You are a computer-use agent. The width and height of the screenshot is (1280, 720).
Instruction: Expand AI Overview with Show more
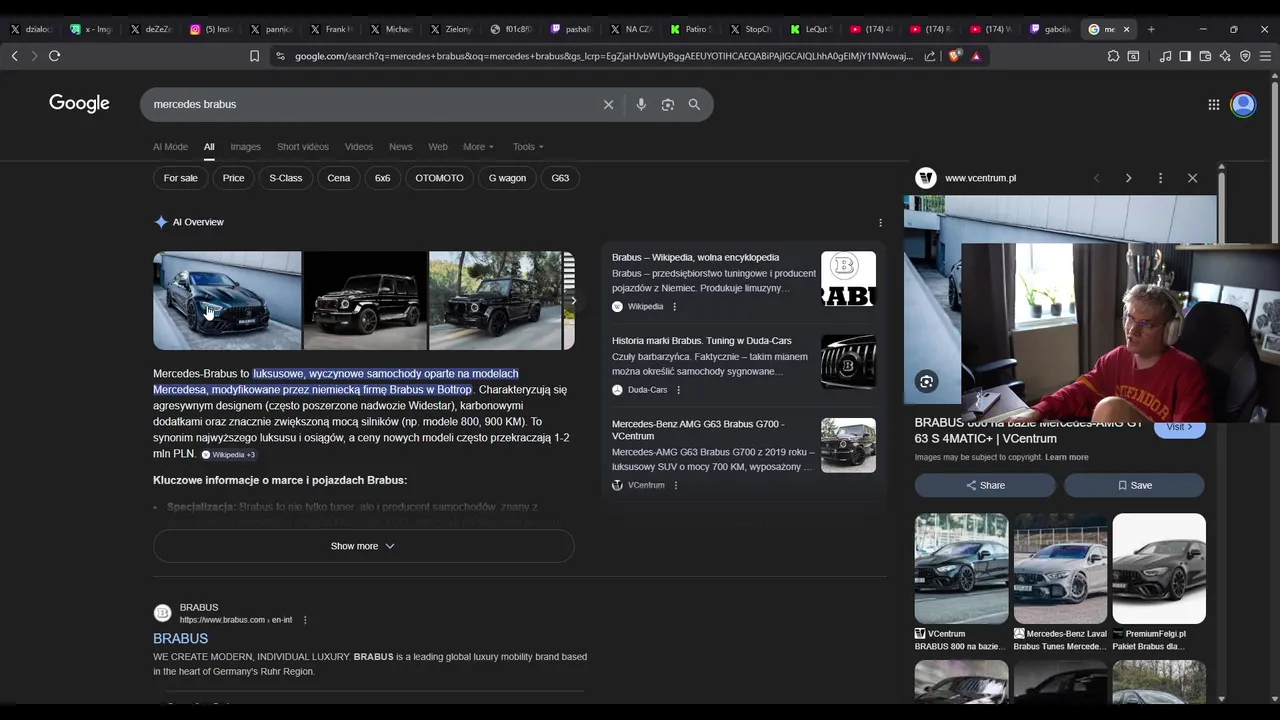(363, 546)
